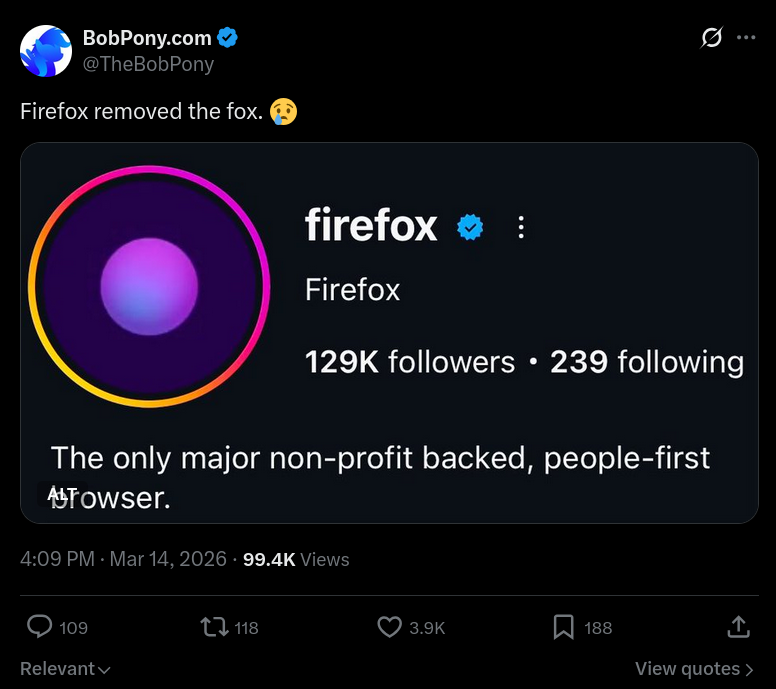Open the post's three-dot more menu
This screenshot has width=776, height=689.
coord(746,38)
